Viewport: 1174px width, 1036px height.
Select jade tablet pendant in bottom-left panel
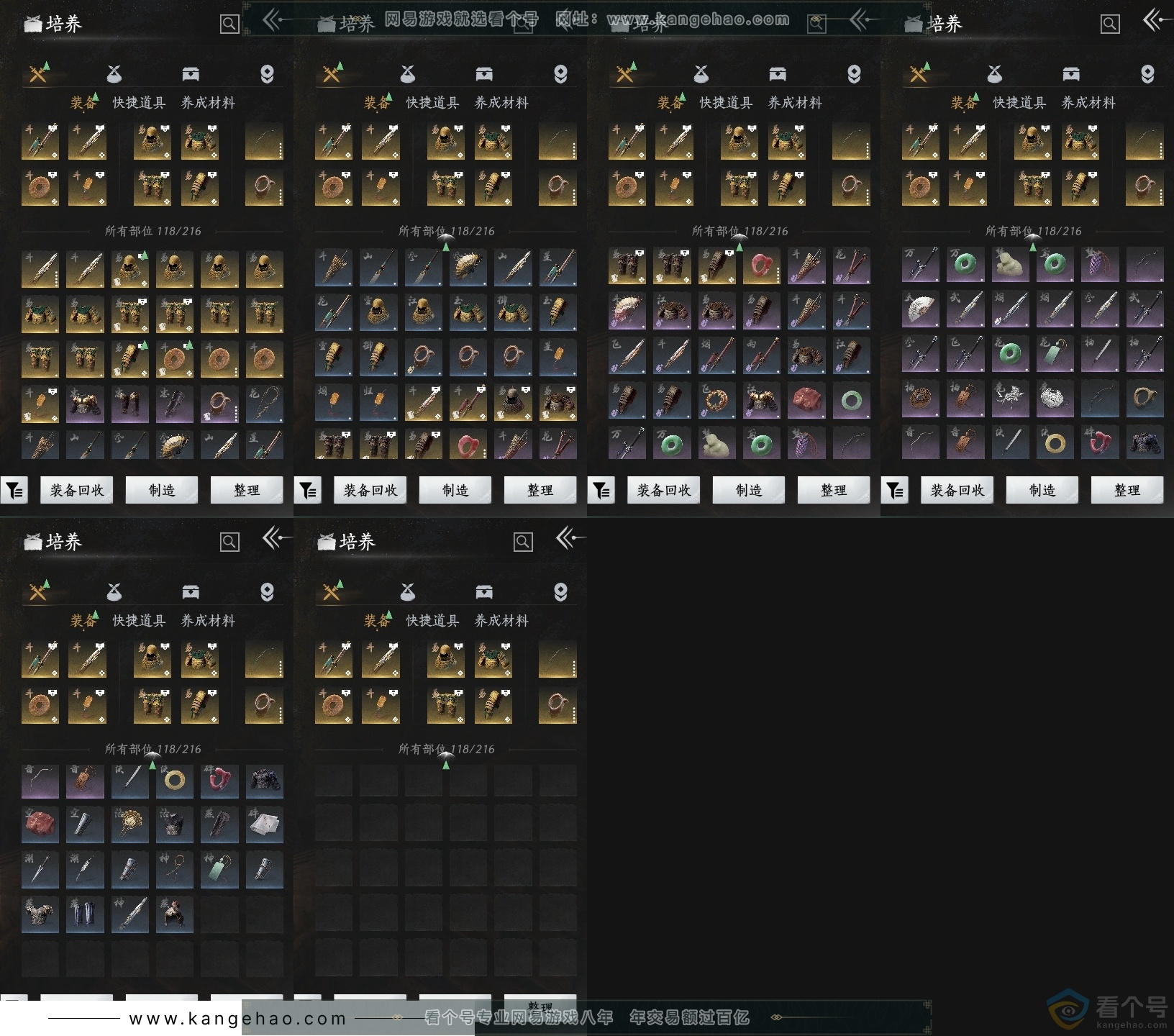tap(219, 871)
